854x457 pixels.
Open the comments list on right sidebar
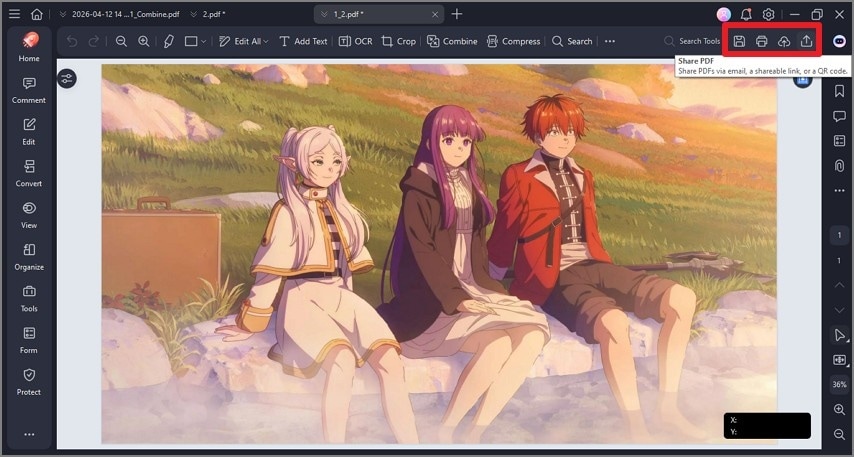pos(839,116)
